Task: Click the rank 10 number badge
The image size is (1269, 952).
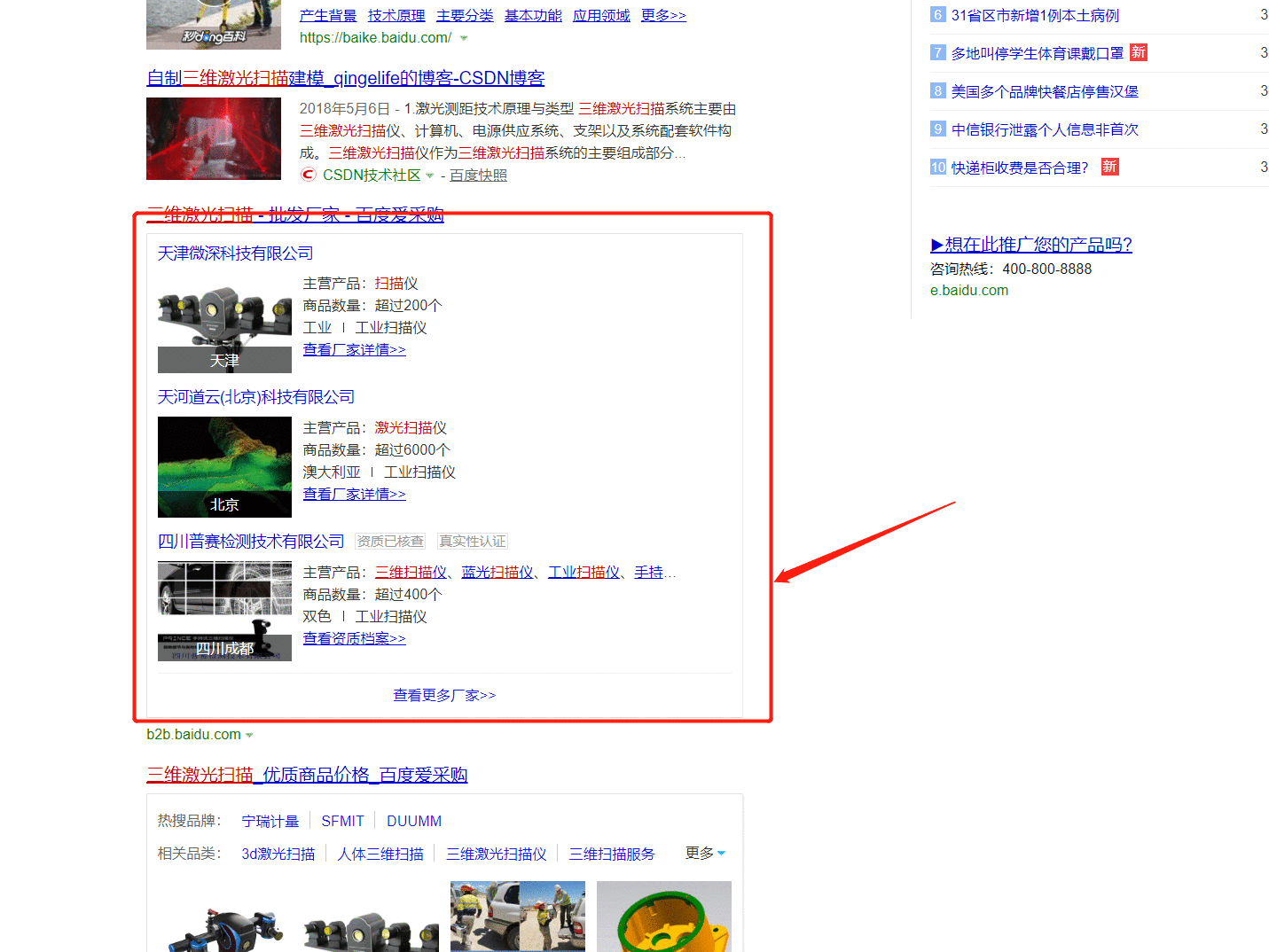Action: [938, 168]
